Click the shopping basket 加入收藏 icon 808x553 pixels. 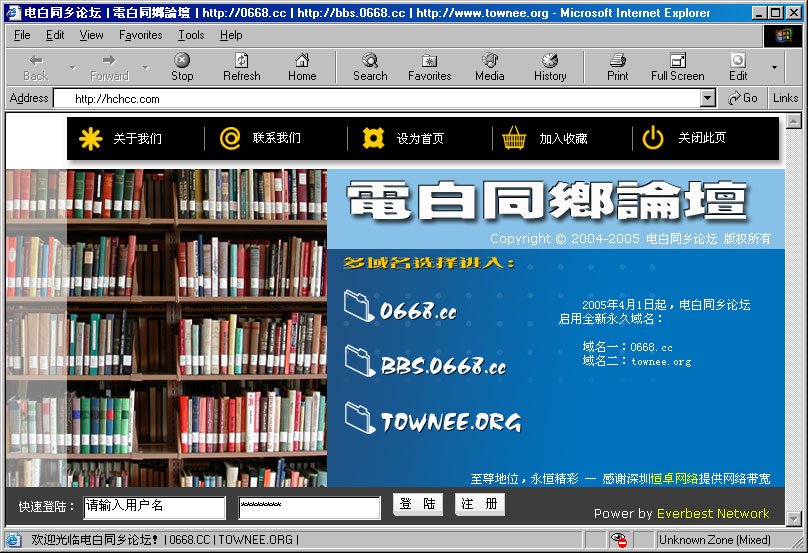[514, 139]
